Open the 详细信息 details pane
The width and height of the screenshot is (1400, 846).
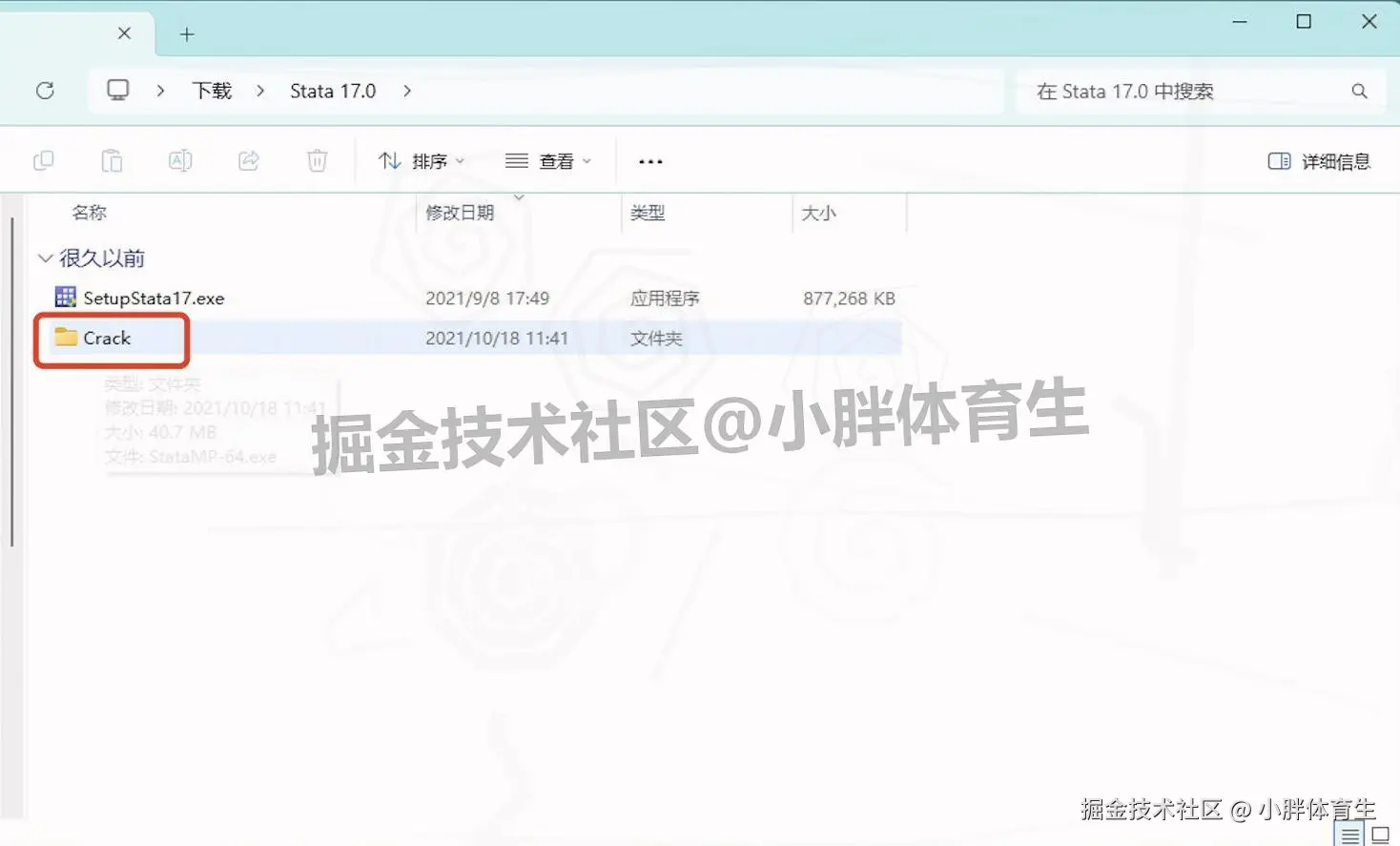pos(1318,161)
